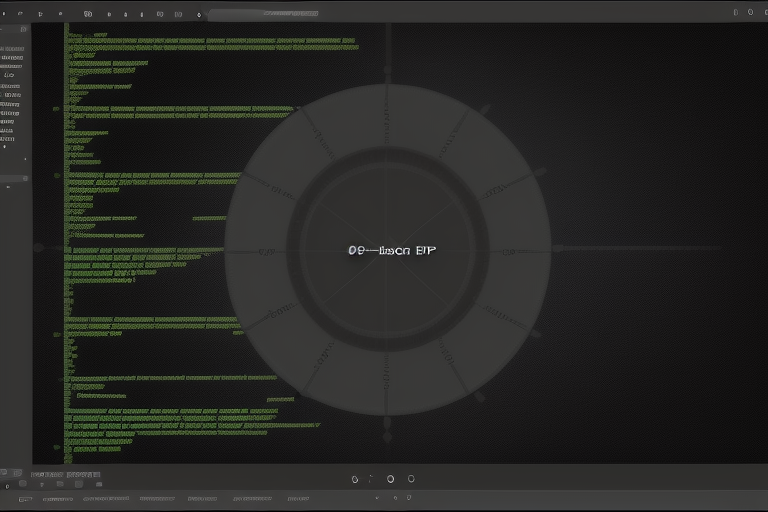Toggle the first circle indicator below the editor
This screenshot has width=768, height=512.
[355, 479]
